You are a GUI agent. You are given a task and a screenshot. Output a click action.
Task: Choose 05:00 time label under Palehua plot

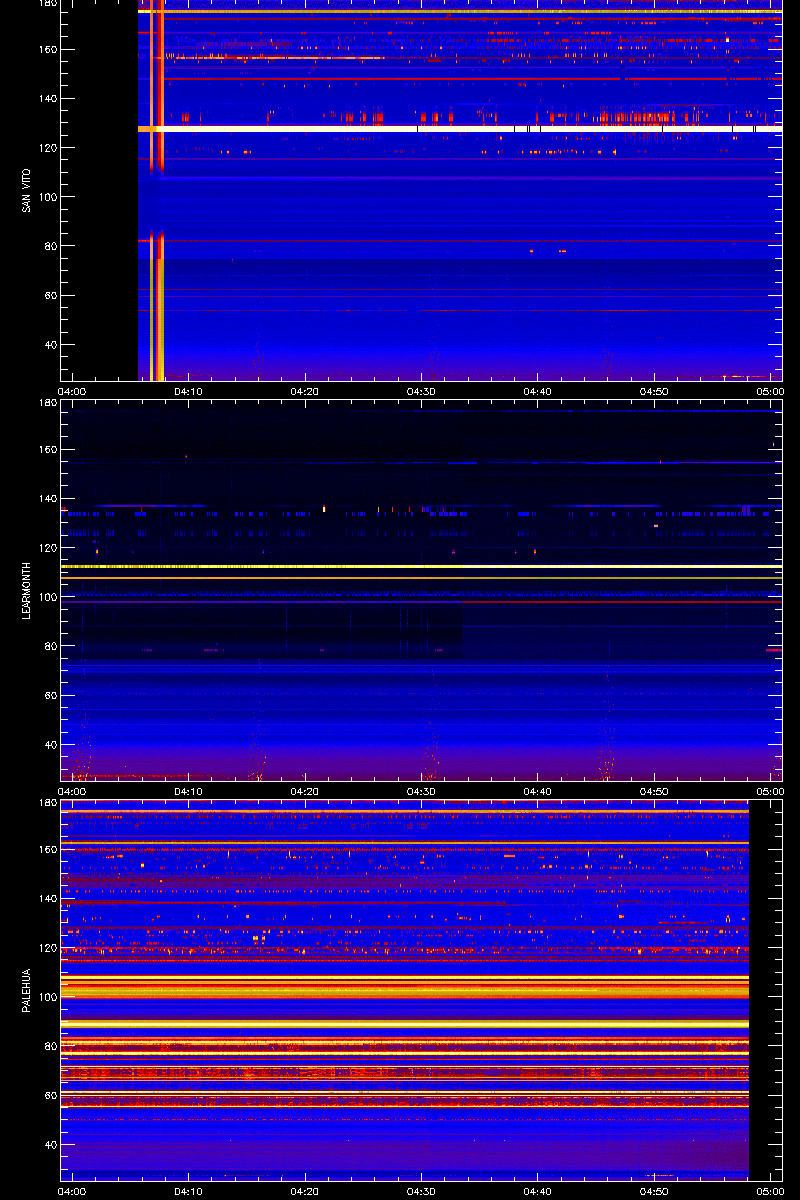click(769, 1191)
